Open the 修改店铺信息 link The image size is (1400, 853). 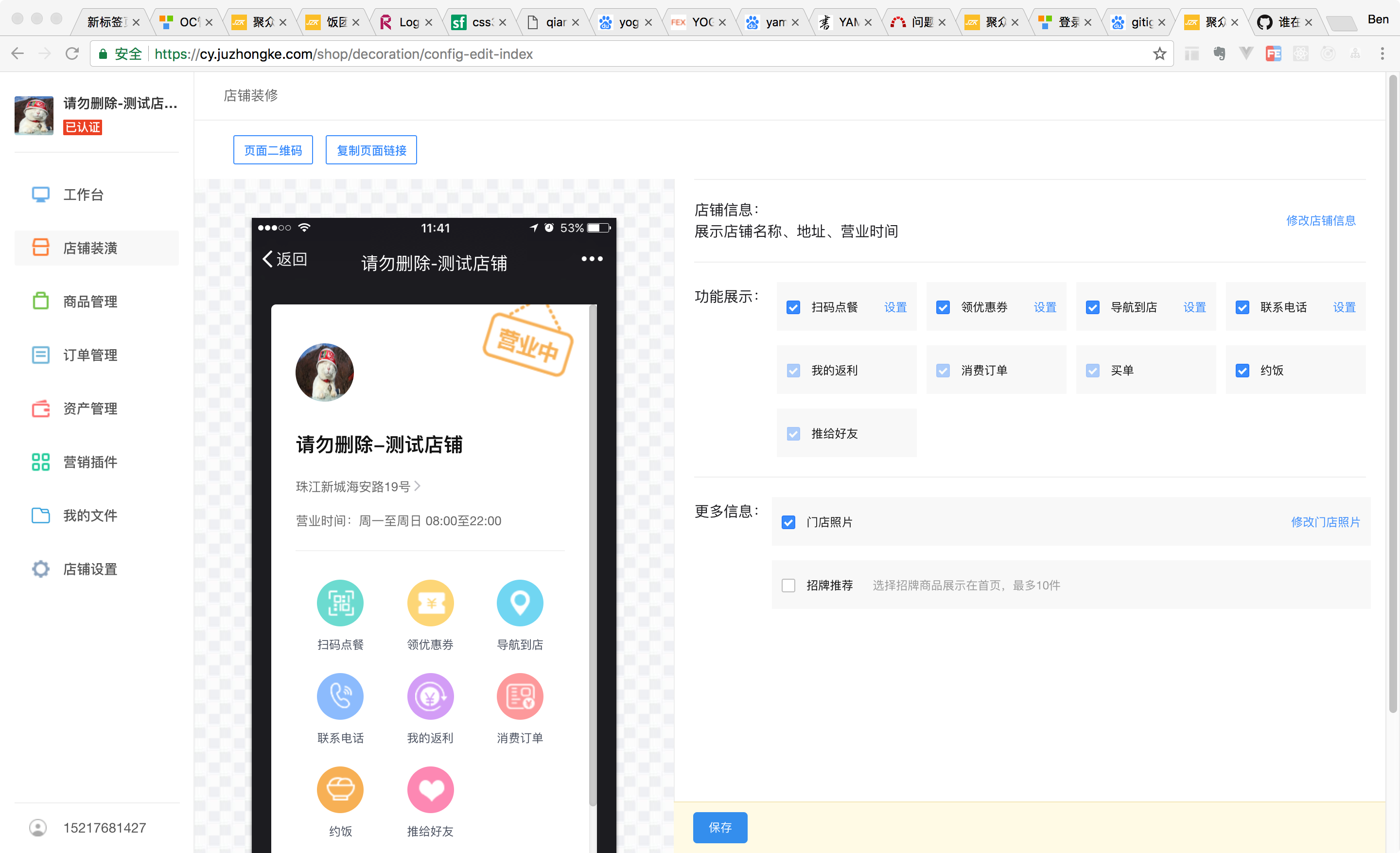click(1320, 220)
